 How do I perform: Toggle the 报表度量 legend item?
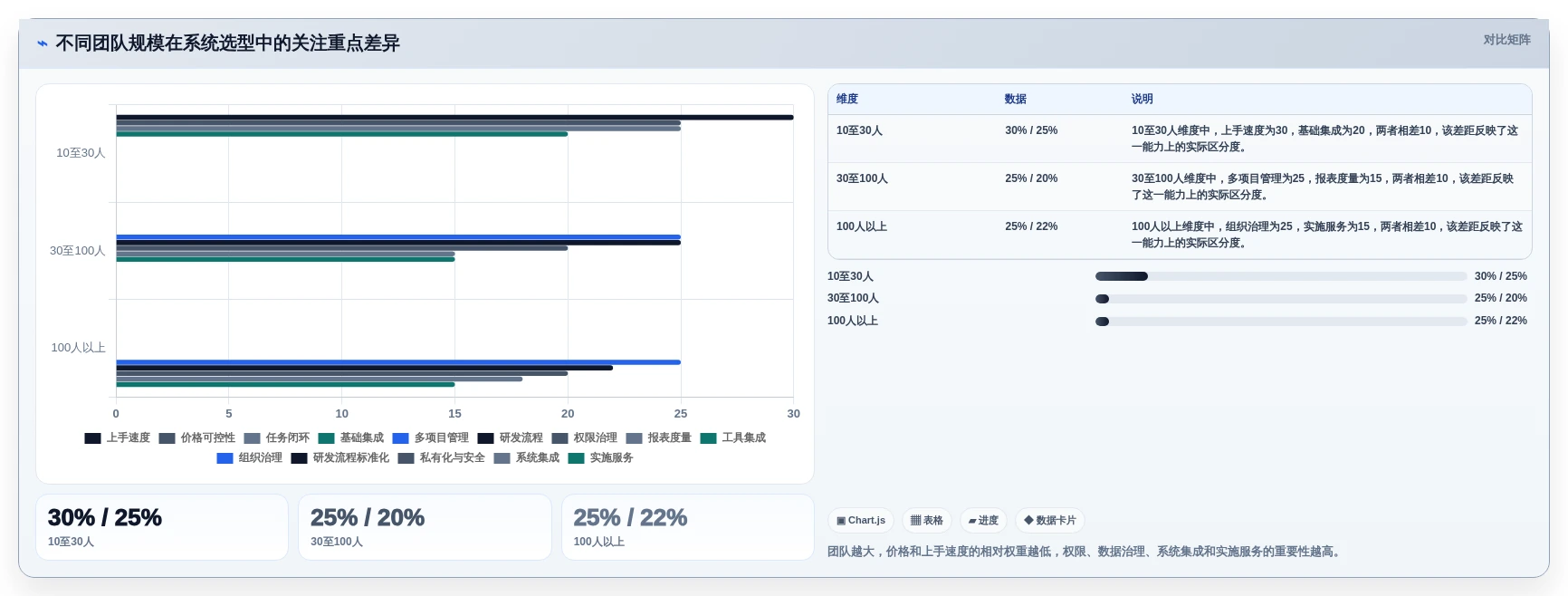(x=659, y=438)
